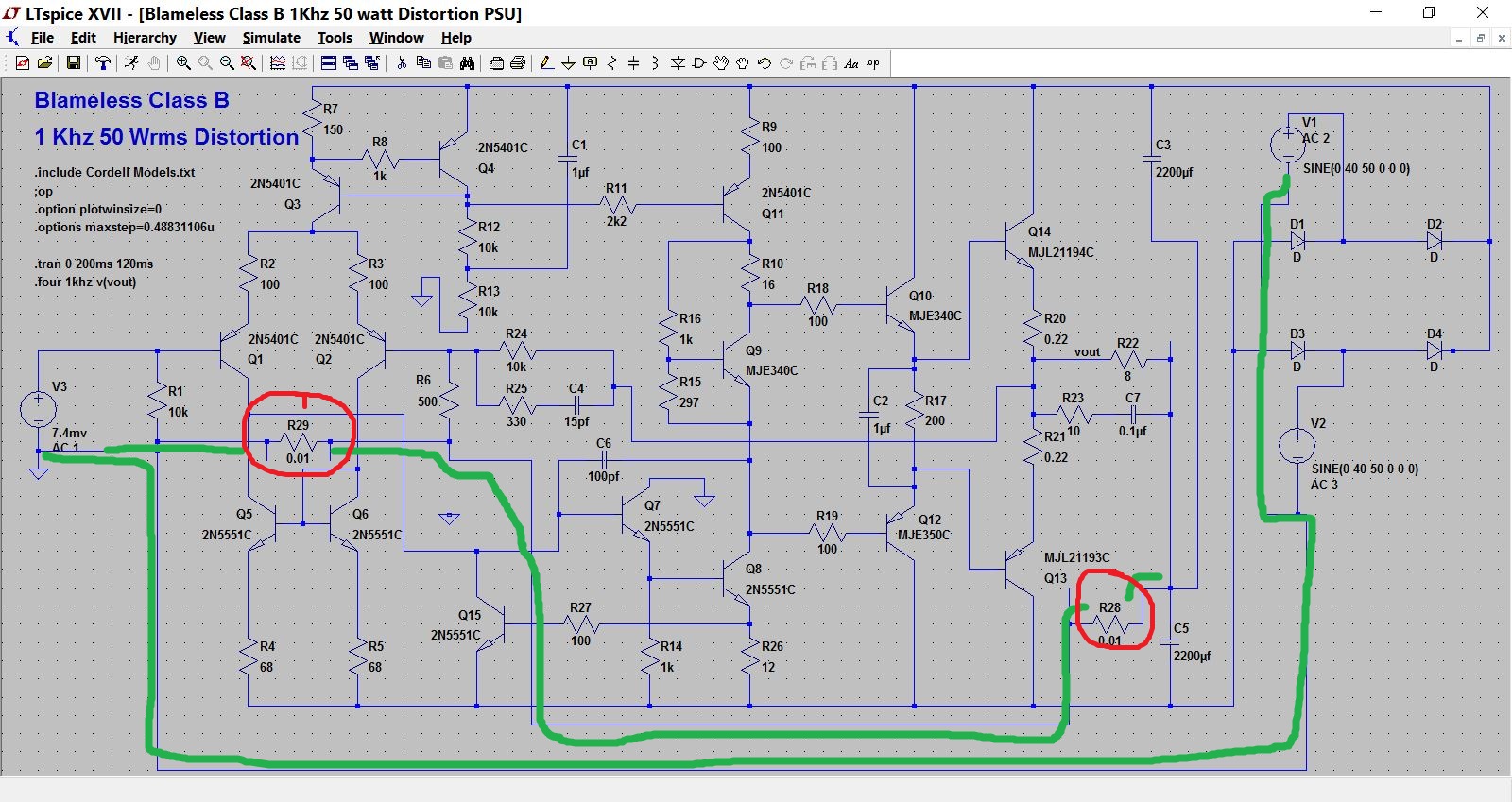Close the inner schematic child window
Image resolution: width=1512 pixels, height=802 pixels.
point(1502,38)
